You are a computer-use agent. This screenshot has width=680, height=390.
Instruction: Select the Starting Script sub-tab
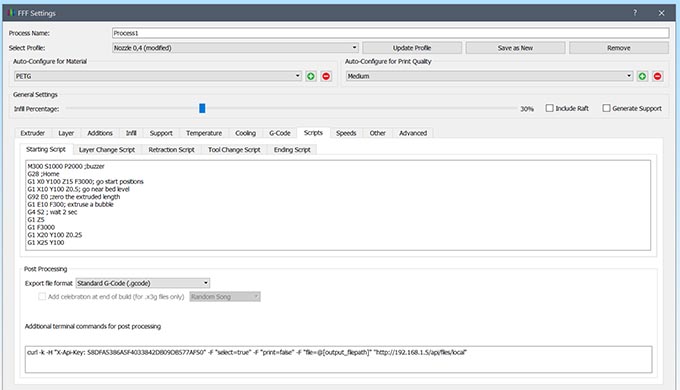pyautogui.click(x=46, y=149)
